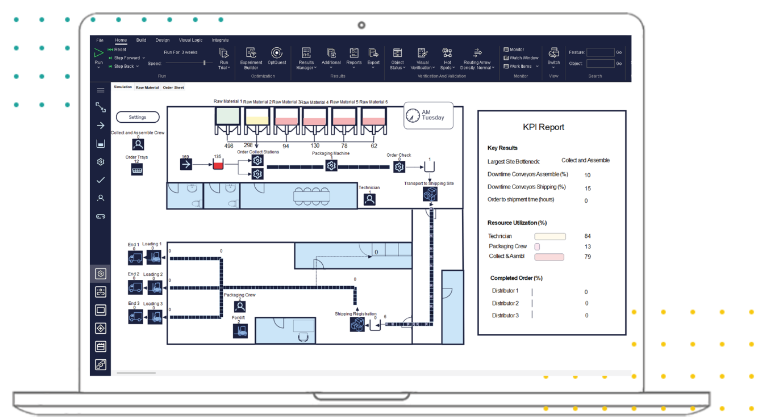
Task: Select the Queue tool in sidebar
Action: pyautogui.click(x=101, y=144)
